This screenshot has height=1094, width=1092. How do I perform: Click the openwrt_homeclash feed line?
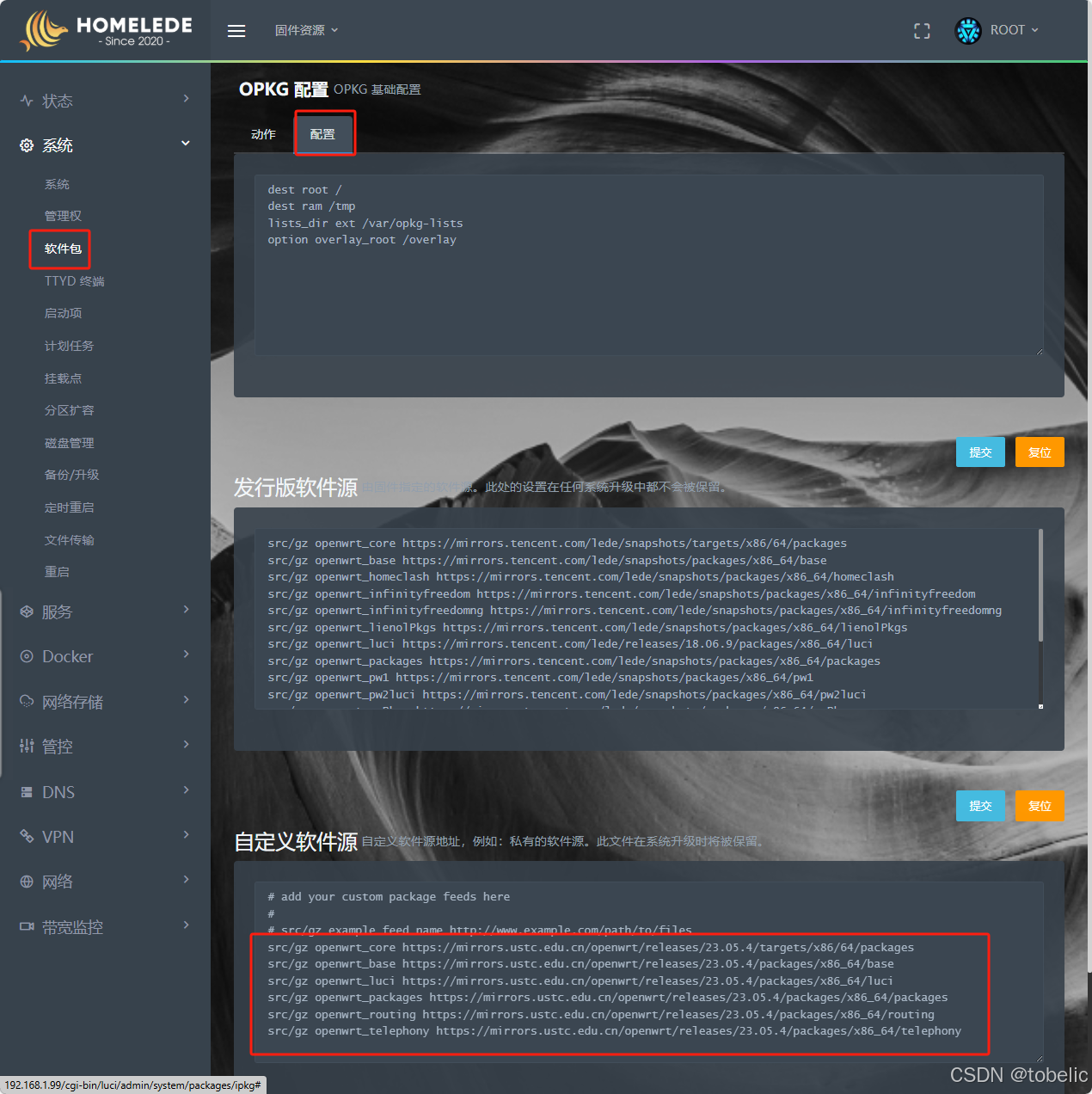point(580,577)
